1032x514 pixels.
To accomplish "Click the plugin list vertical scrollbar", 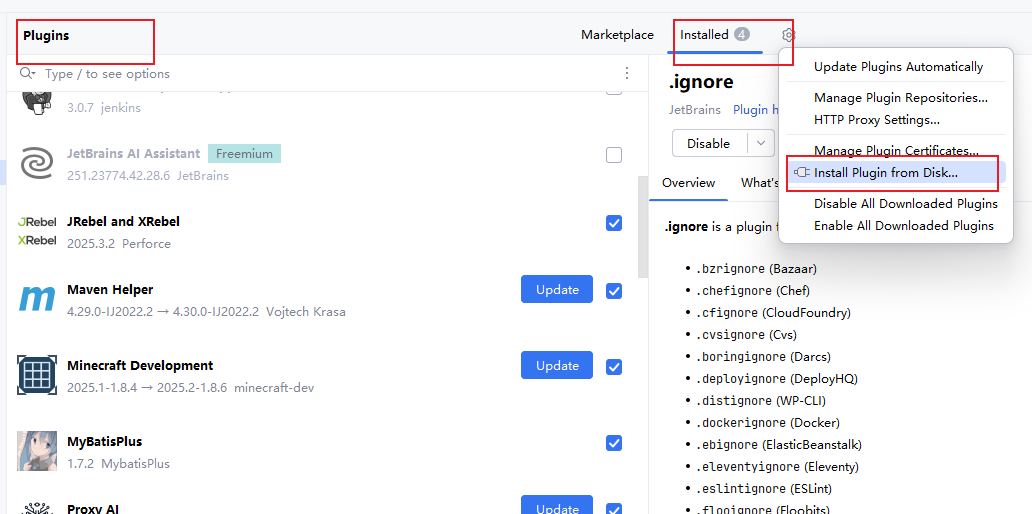I will click(x=643, y=225).
